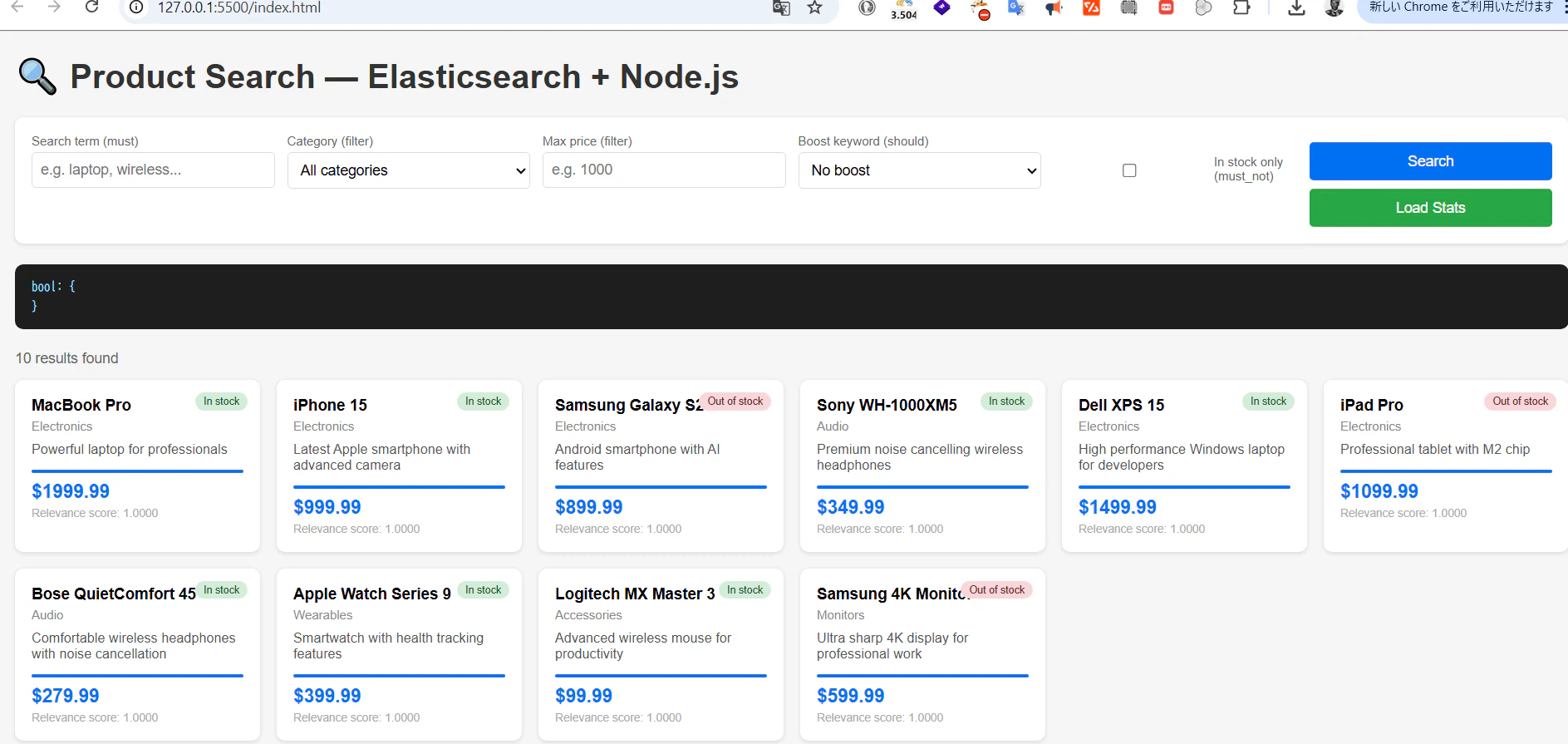
Task: Click the Dell XPS 15 product title
Action: pos(1121,405)
